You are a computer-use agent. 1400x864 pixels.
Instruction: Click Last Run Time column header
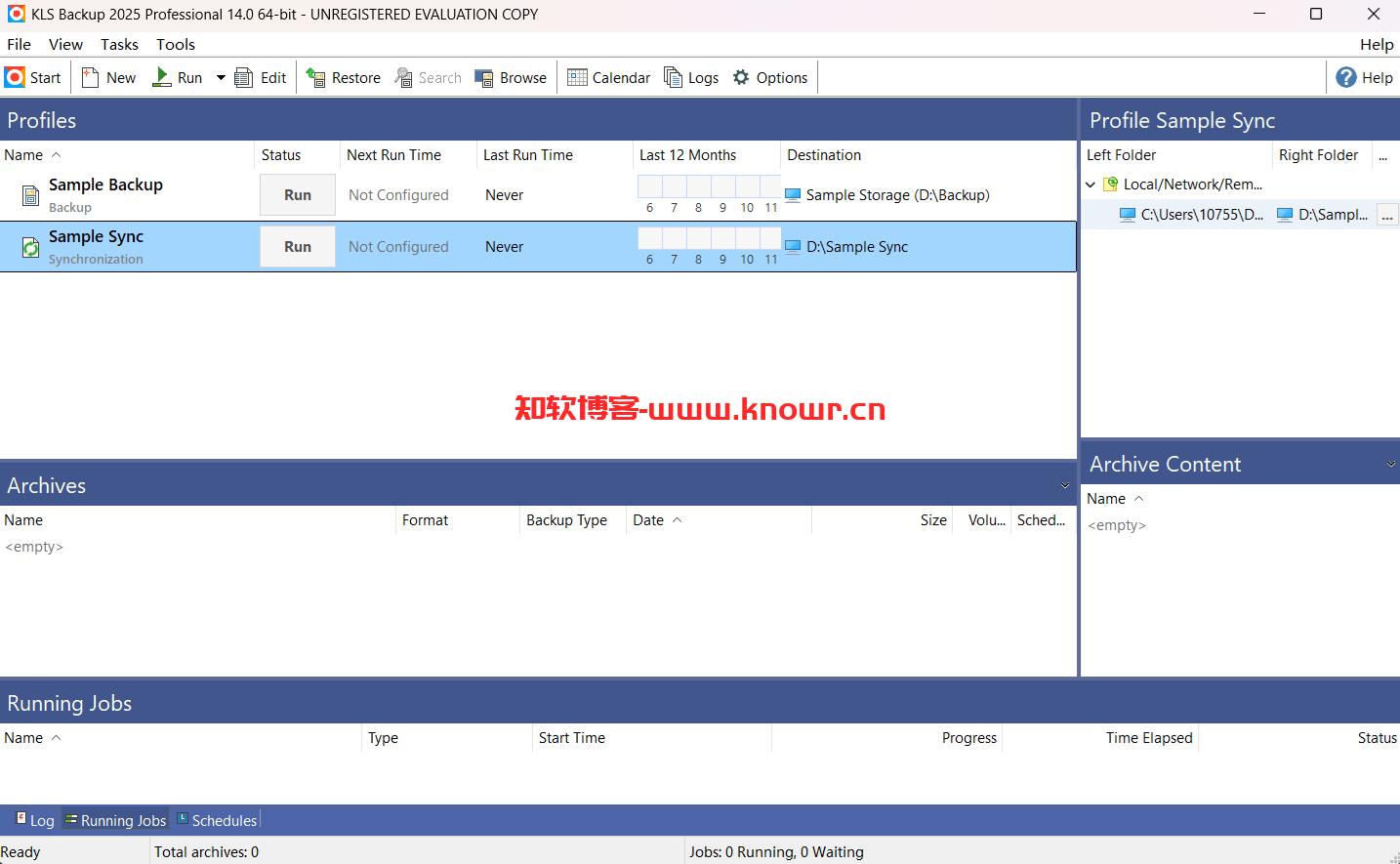point(555,155)
